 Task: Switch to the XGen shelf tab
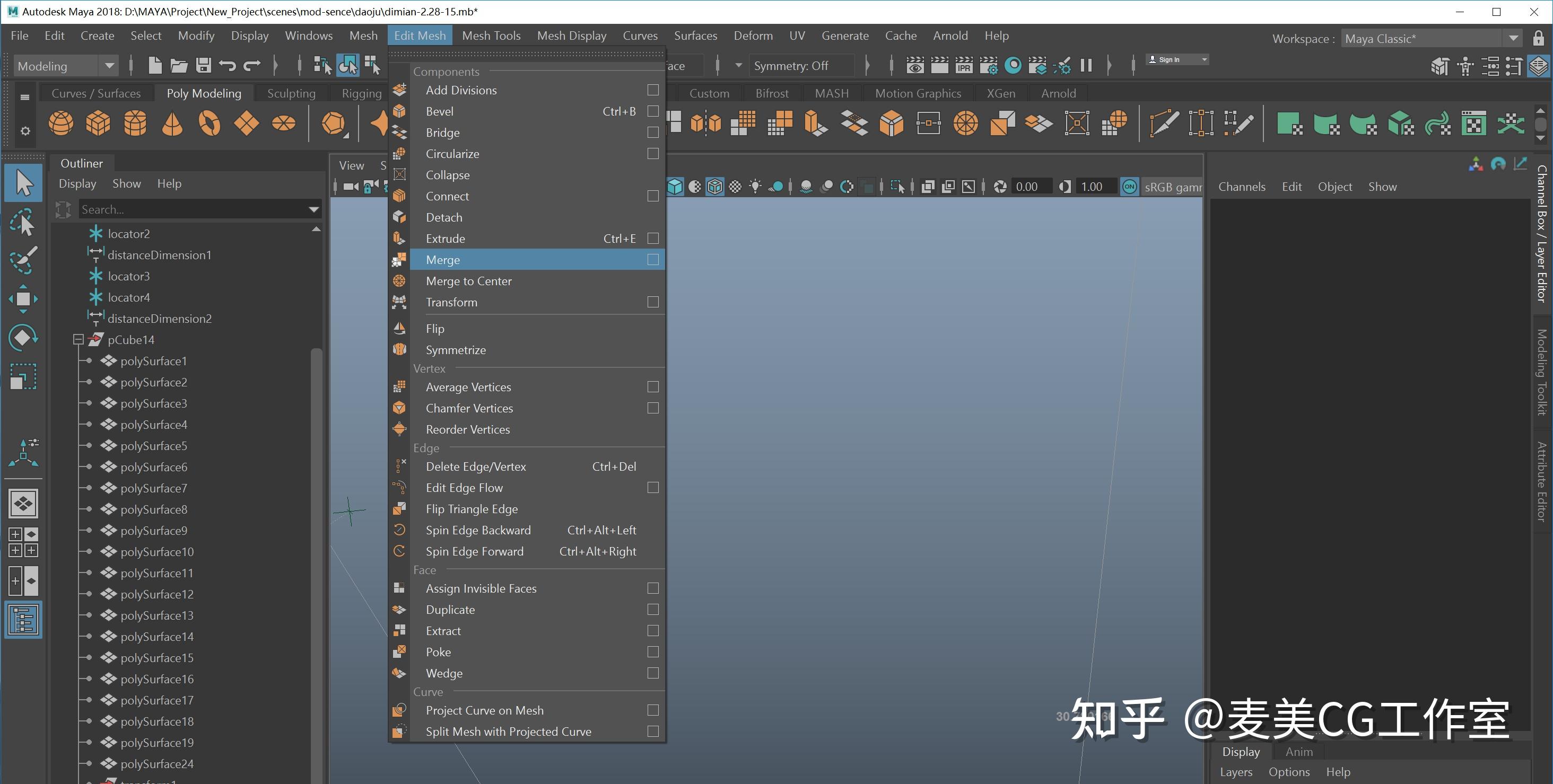1000,93
